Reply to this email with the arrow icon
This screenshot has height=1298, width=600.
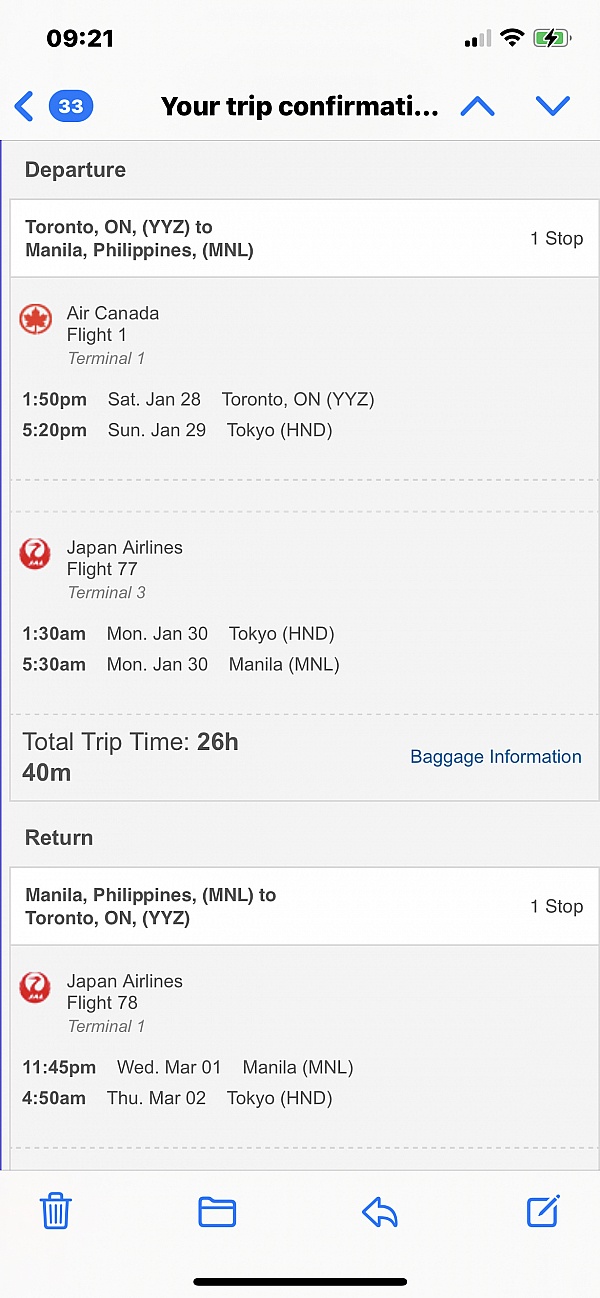point(379,1211)
